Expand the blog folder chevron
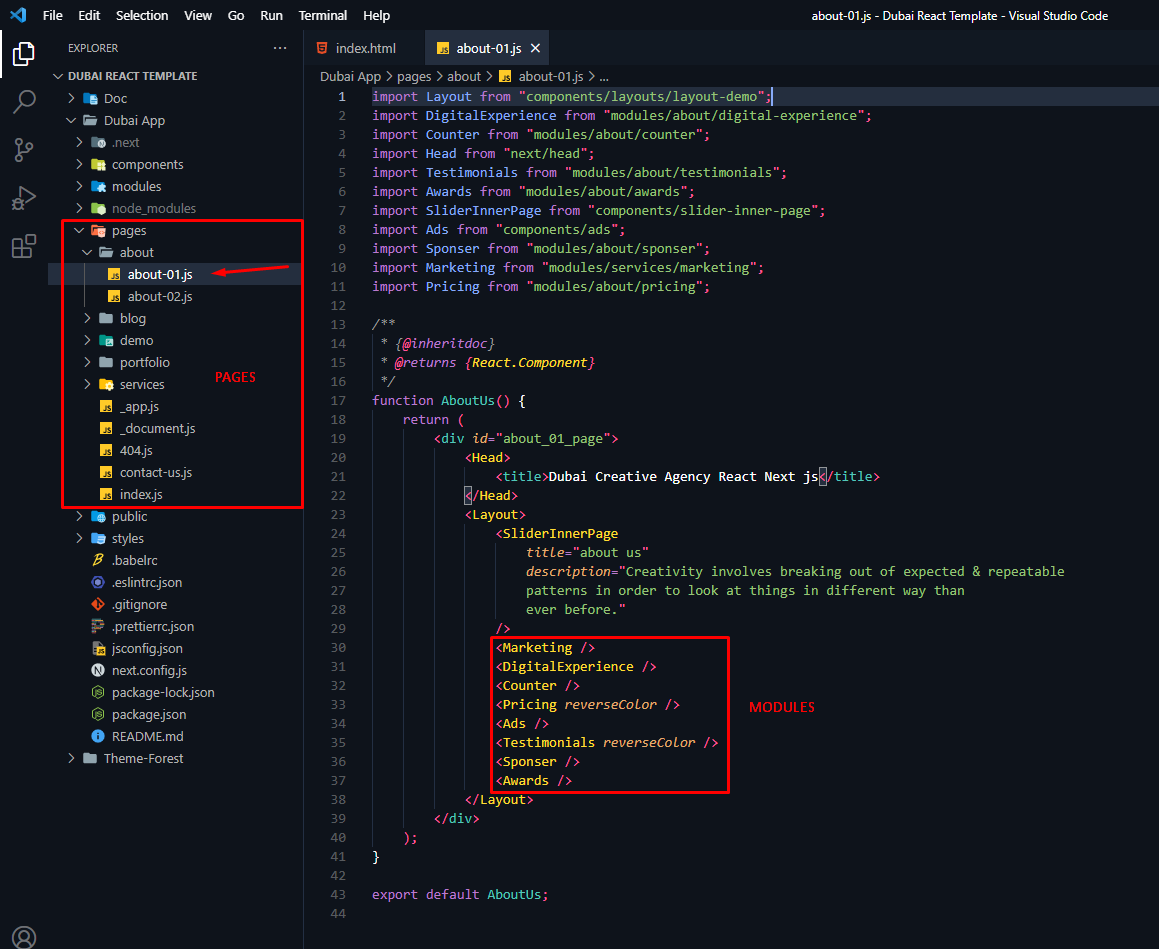Screen dimensions: 1159x949 point(87,318)
